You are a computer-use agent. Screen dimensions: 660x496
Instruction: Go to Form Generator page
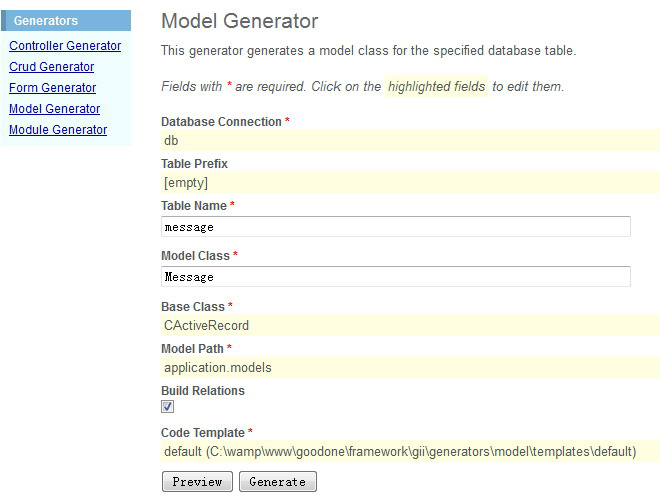(53, 88)
